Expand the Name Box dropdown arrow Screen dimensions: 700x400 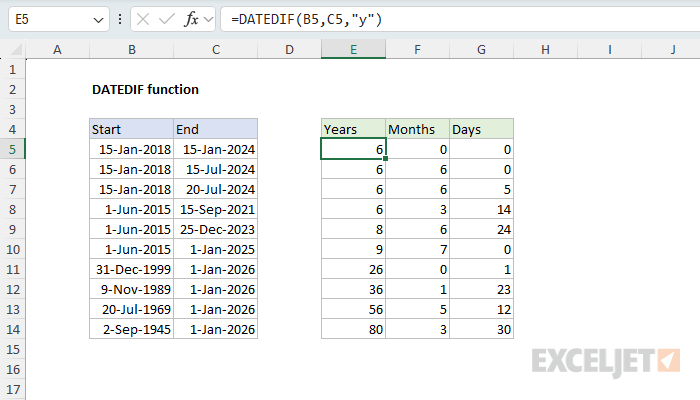tap(98, 20)
